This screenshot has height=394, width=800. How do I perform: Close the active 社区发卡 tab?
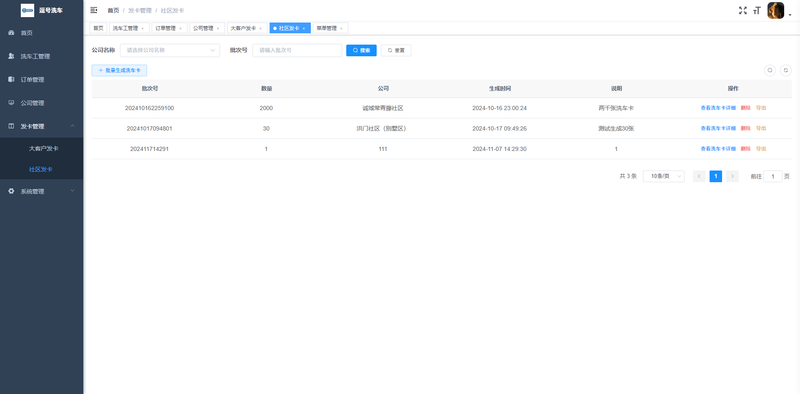(x=304, y=29)
